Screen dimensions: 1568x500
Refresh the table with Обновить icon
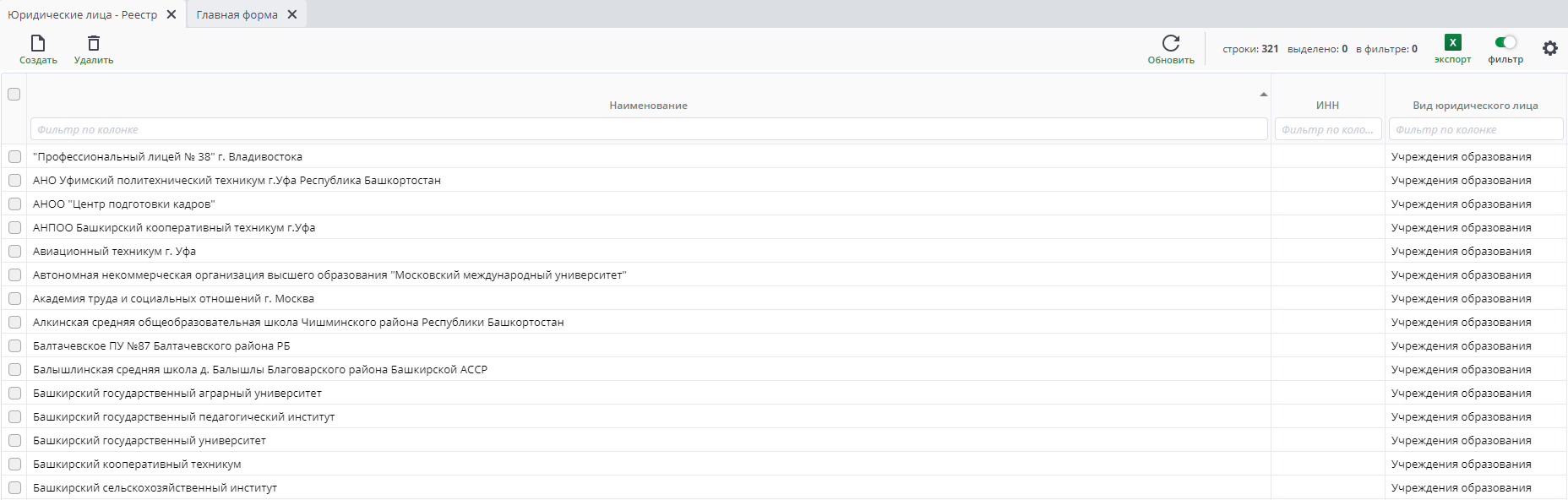point(1171,43)
